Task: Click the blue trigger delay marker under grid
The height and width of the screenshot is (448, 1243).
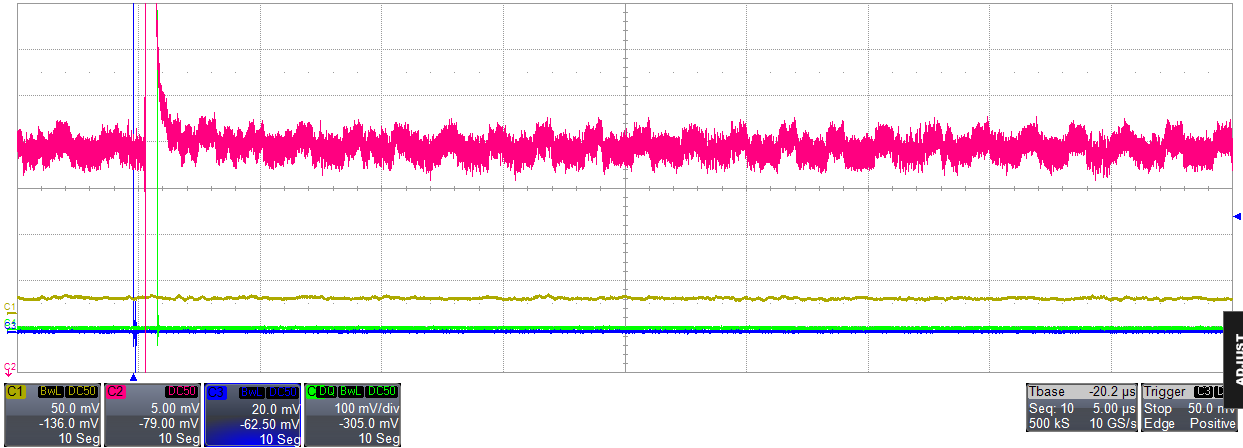Action: click(133, 378)
